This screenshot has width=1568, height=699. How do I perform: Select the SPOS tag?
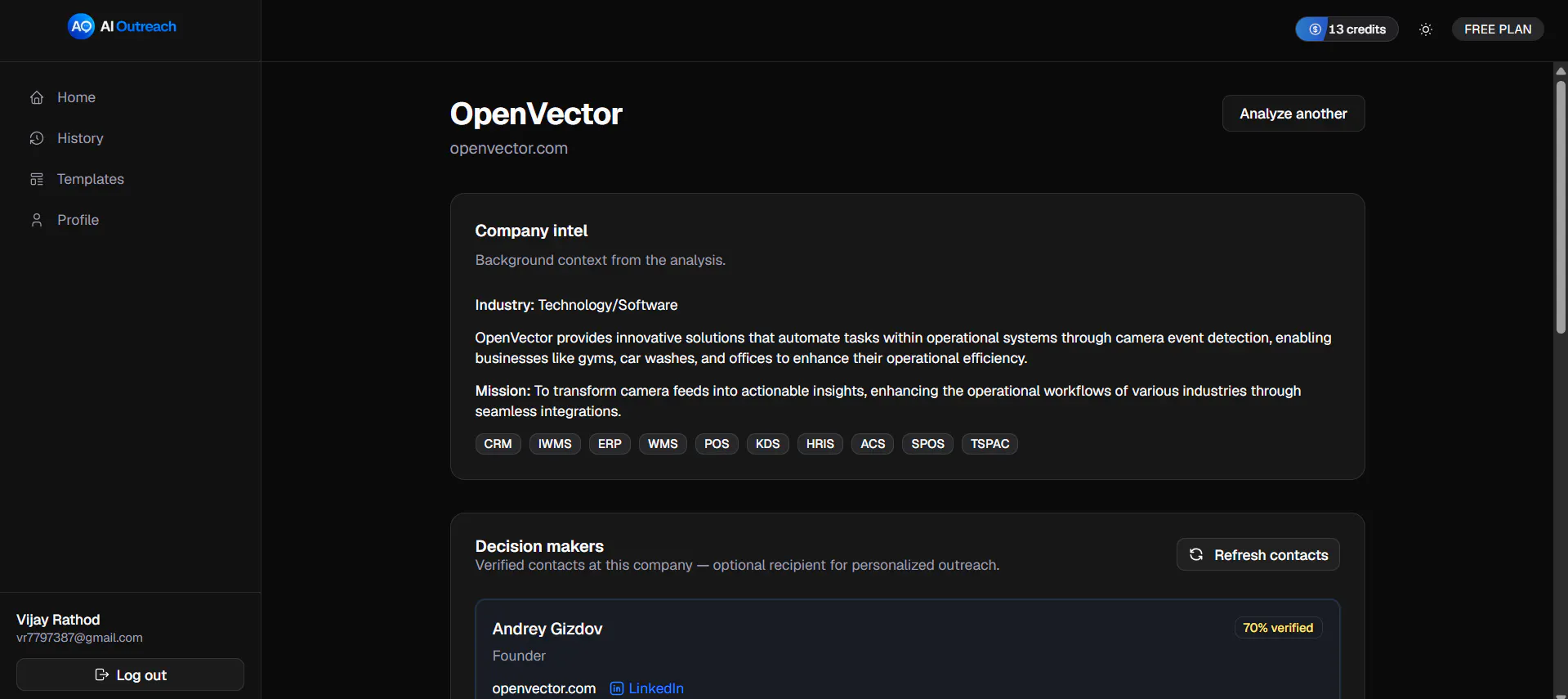click(927, 444)
